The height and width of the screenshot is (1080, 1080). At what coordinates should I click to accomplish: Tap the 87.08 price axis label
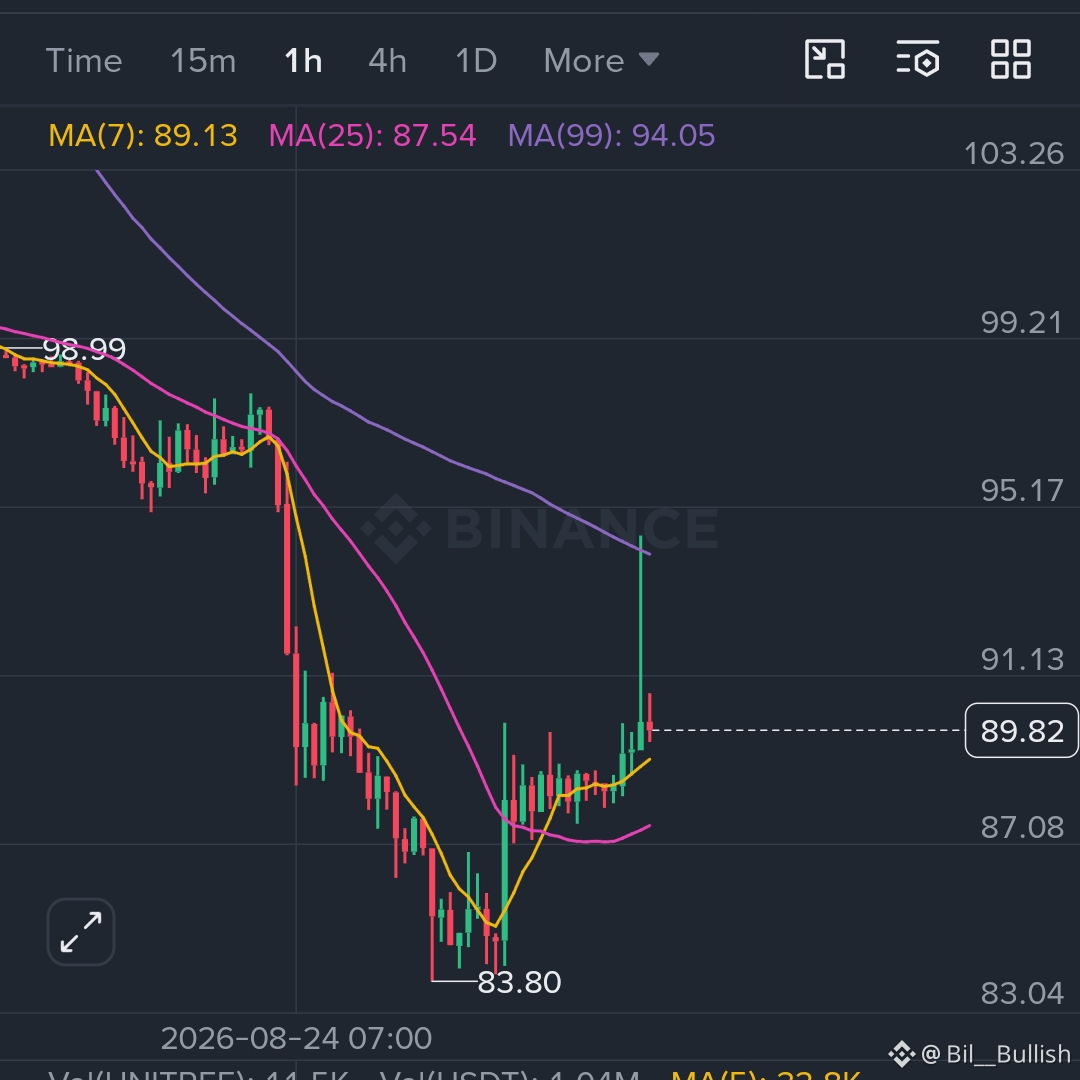(x=1022, y=827)
